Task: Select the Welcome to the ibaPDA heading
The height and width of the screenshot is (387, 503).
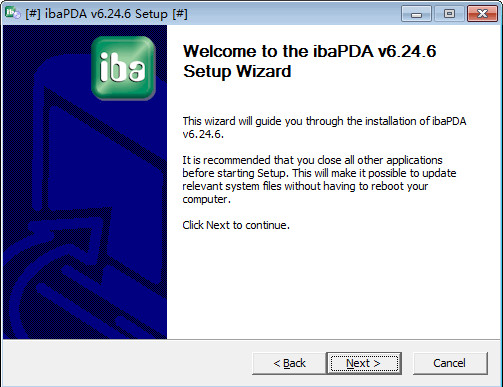Action: tap(309, 51)
